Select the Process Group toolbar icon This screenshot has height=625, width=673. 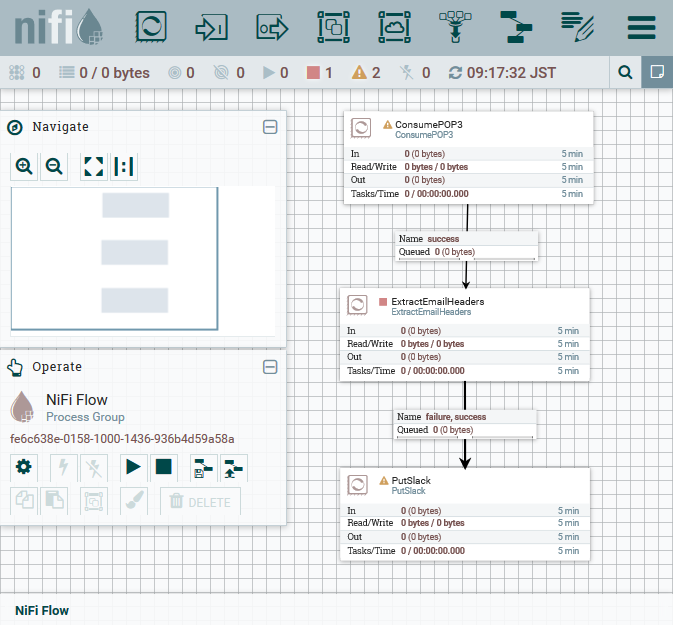pos(333,27)
